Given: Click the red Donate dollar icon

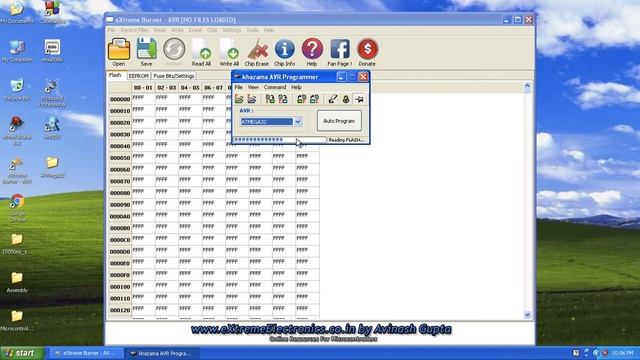Looking at the screenshot, I should pos(367,49).
